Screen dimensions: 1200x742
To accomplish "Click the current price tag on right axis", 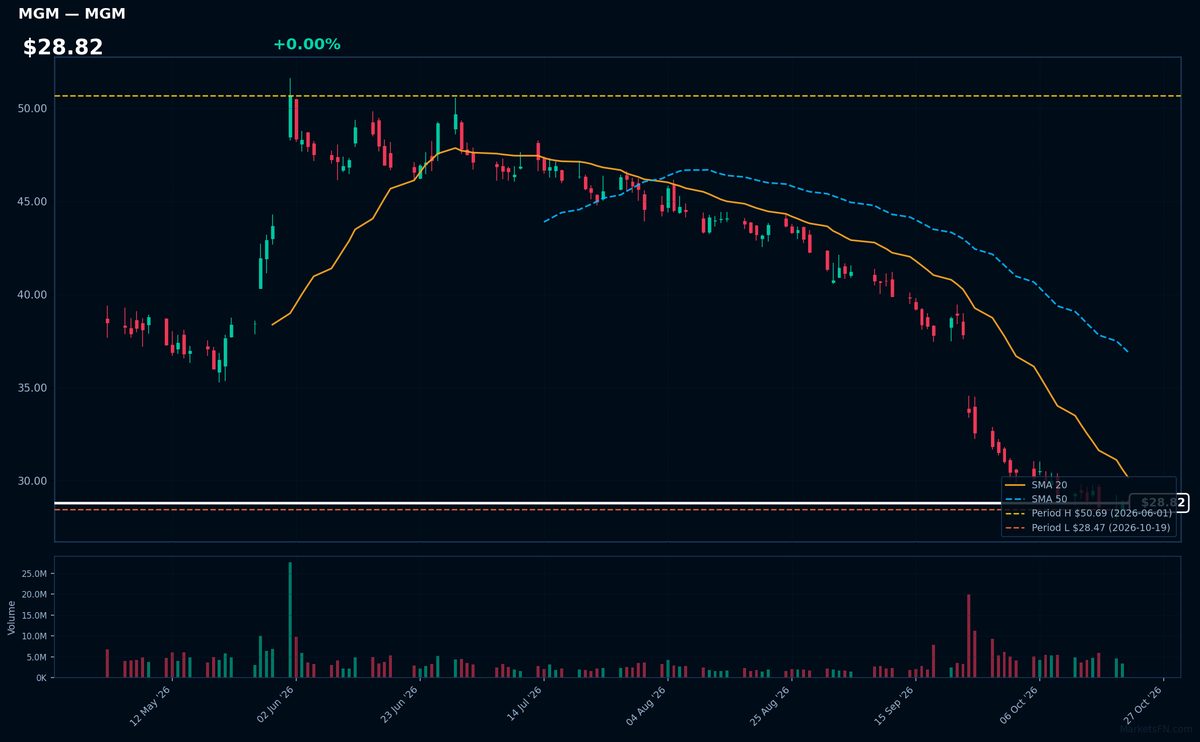I will pyautogui.click(x=1159, y=503).
